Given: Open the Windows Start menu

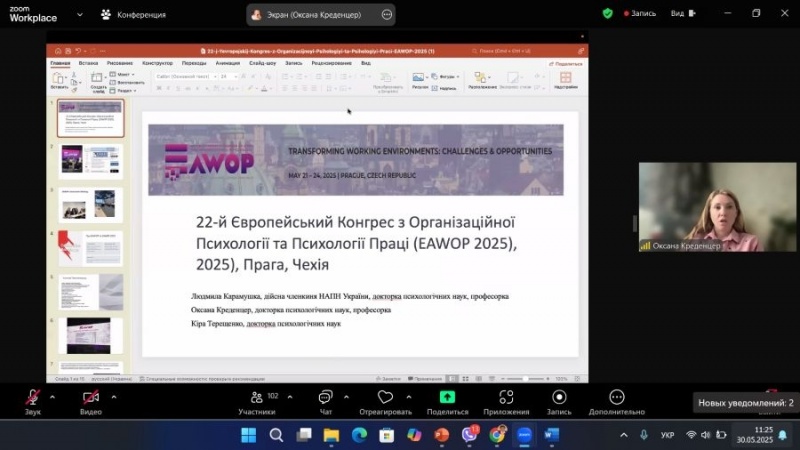Looking at the screenshot, I should (248, 435).
